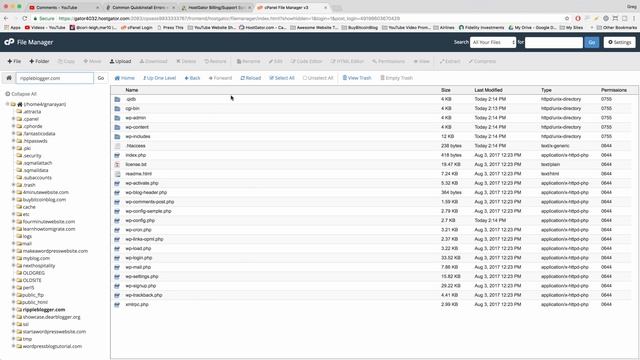Image resolution: width=640 pixels, height=360 pixels.
Task: Click the PHP icon for wp-config.php
Action: point(117,220)
